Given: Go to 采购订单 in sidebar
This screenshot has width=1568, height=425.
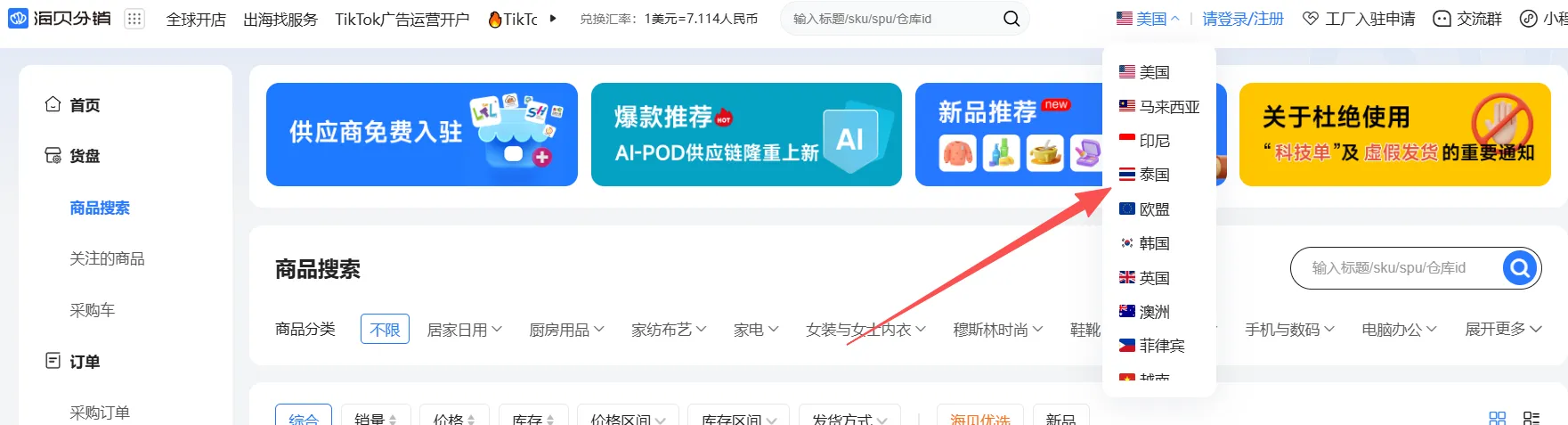Looking at the screenshot, I should [x=100, y=412].
